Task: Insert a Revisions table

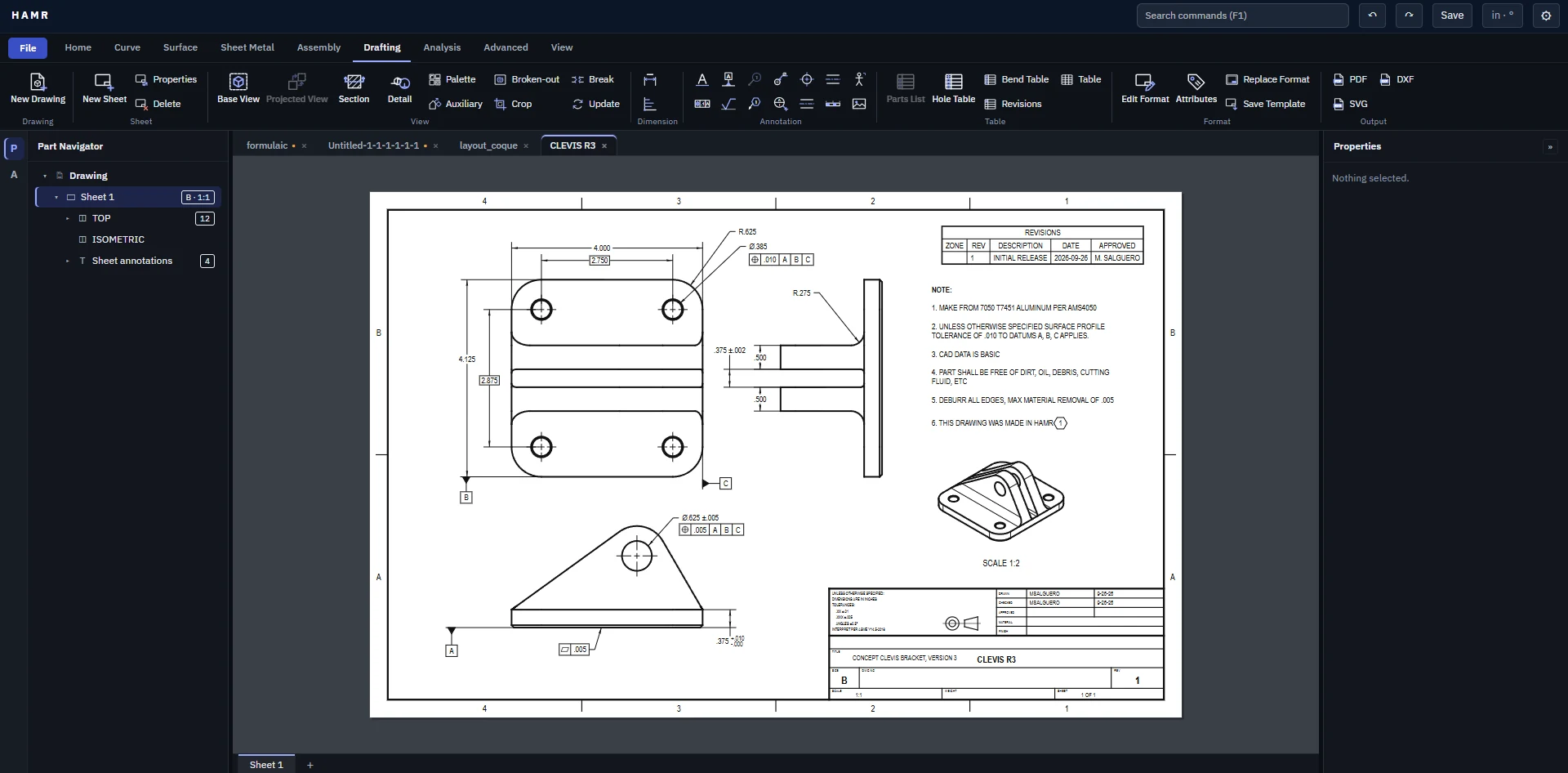Action: 1013,104
